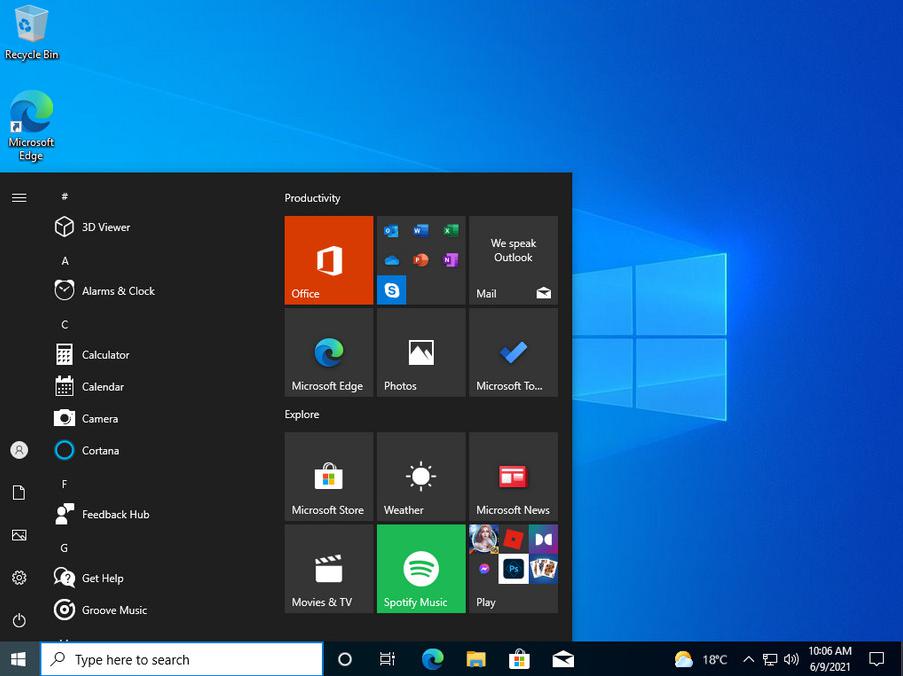Click inside the taskbar search field

click(x=180, y=659)
